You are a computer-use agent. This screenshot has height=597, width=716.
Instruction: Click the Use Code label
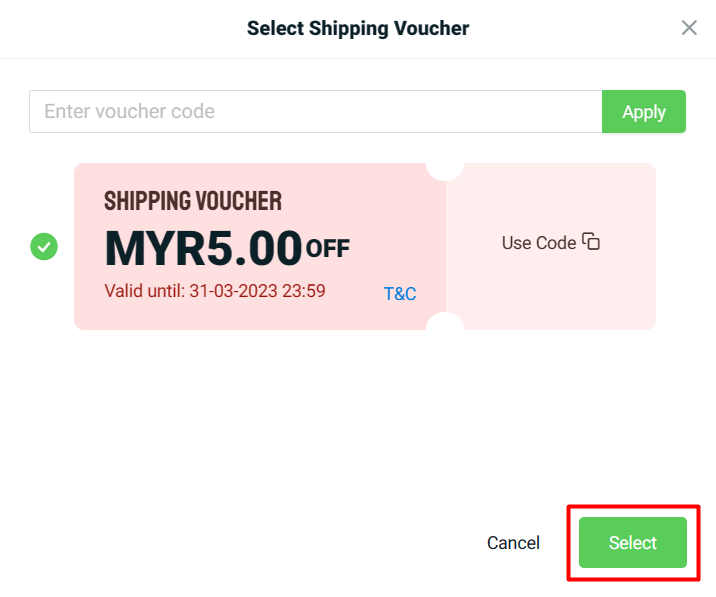[539, 243]
